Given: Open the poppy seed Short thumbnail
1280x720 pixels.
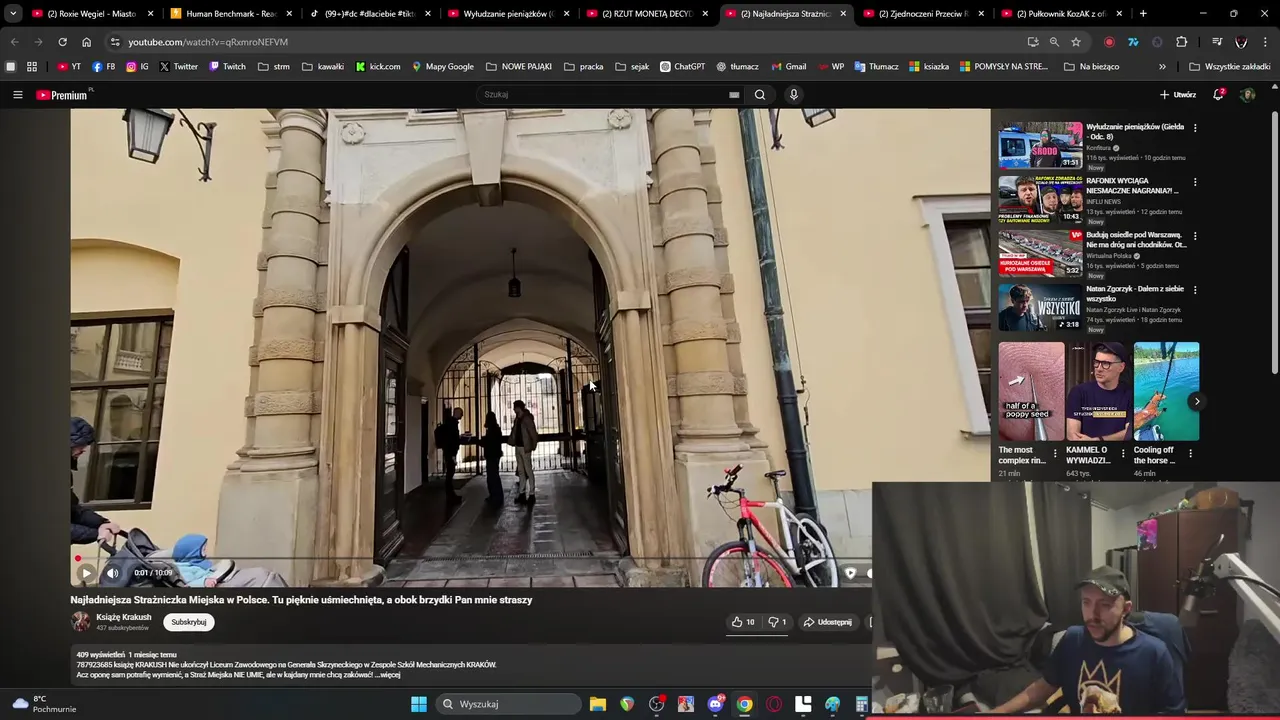Looking at the screenshot, I should [1031, 391].
